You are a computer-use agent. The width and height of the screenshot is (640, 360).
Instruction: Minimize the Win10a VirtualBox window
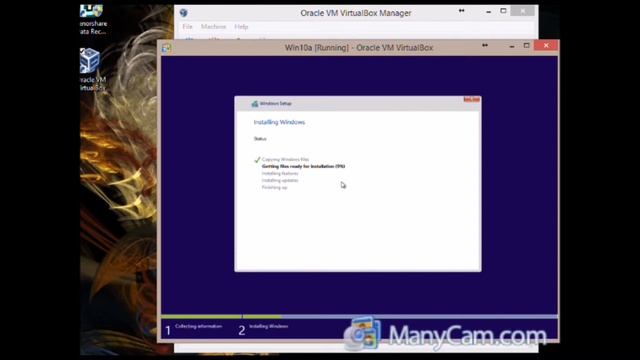(x=512, y=46)
